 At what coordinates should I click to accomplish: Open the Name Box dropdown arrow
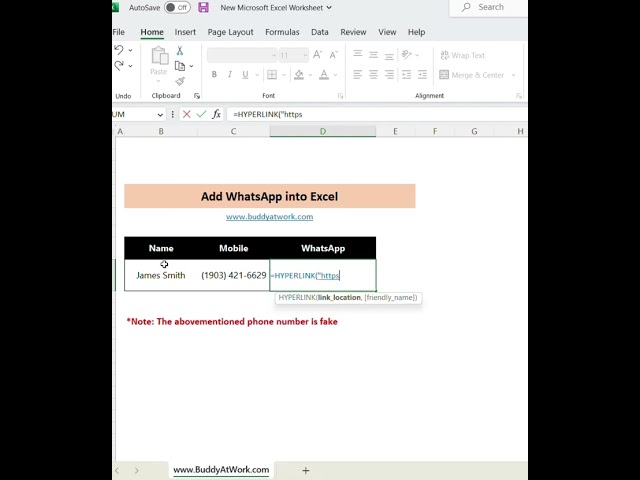(160, 115)
